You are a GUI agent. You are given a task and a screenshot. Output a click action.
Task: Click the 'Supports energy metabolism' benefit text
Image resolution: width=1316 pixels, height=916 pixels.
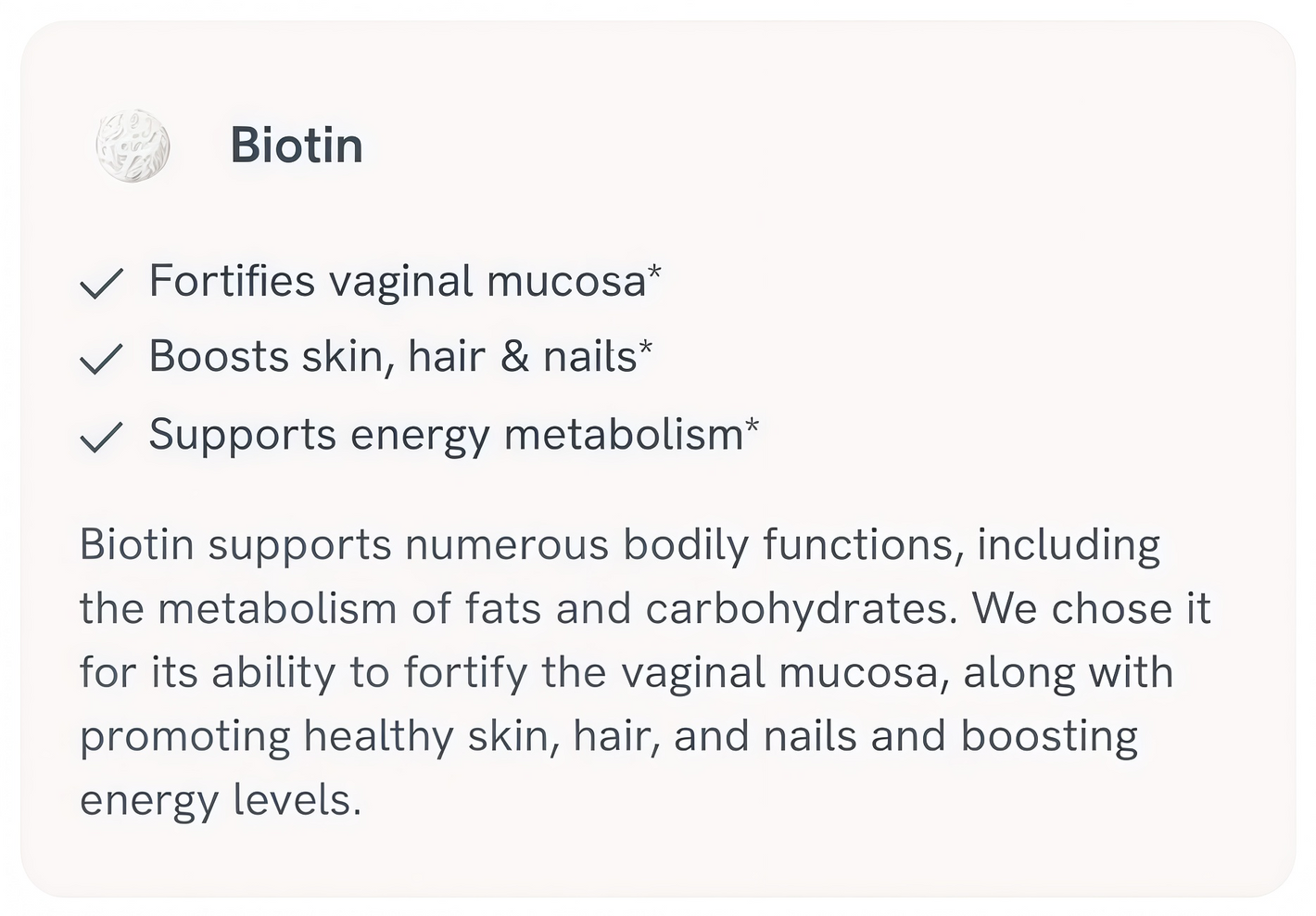pyautogui.click(x=446, y=435)
